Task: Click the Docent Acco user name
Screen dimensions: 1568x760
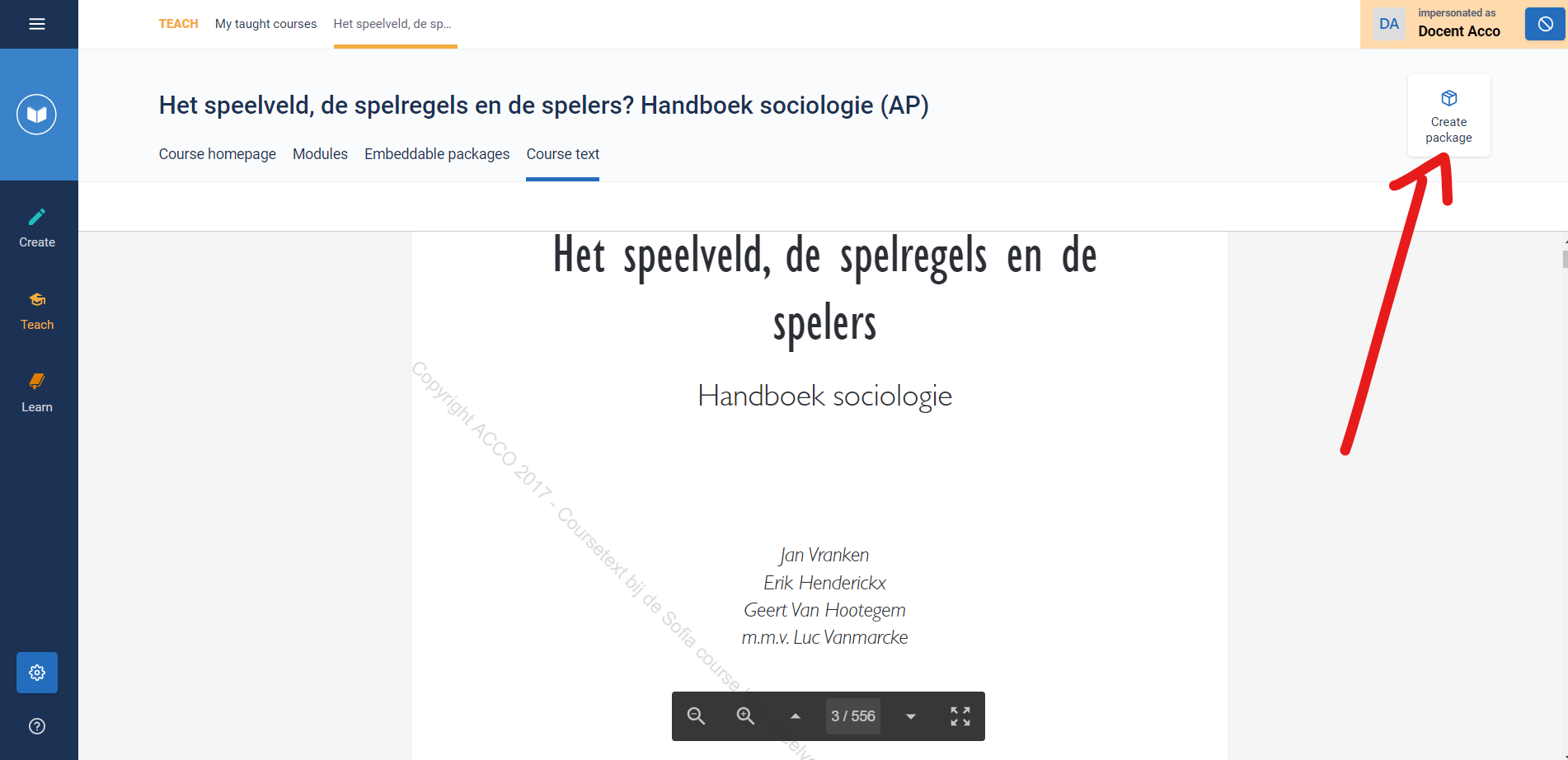Action: [1458, 31]
